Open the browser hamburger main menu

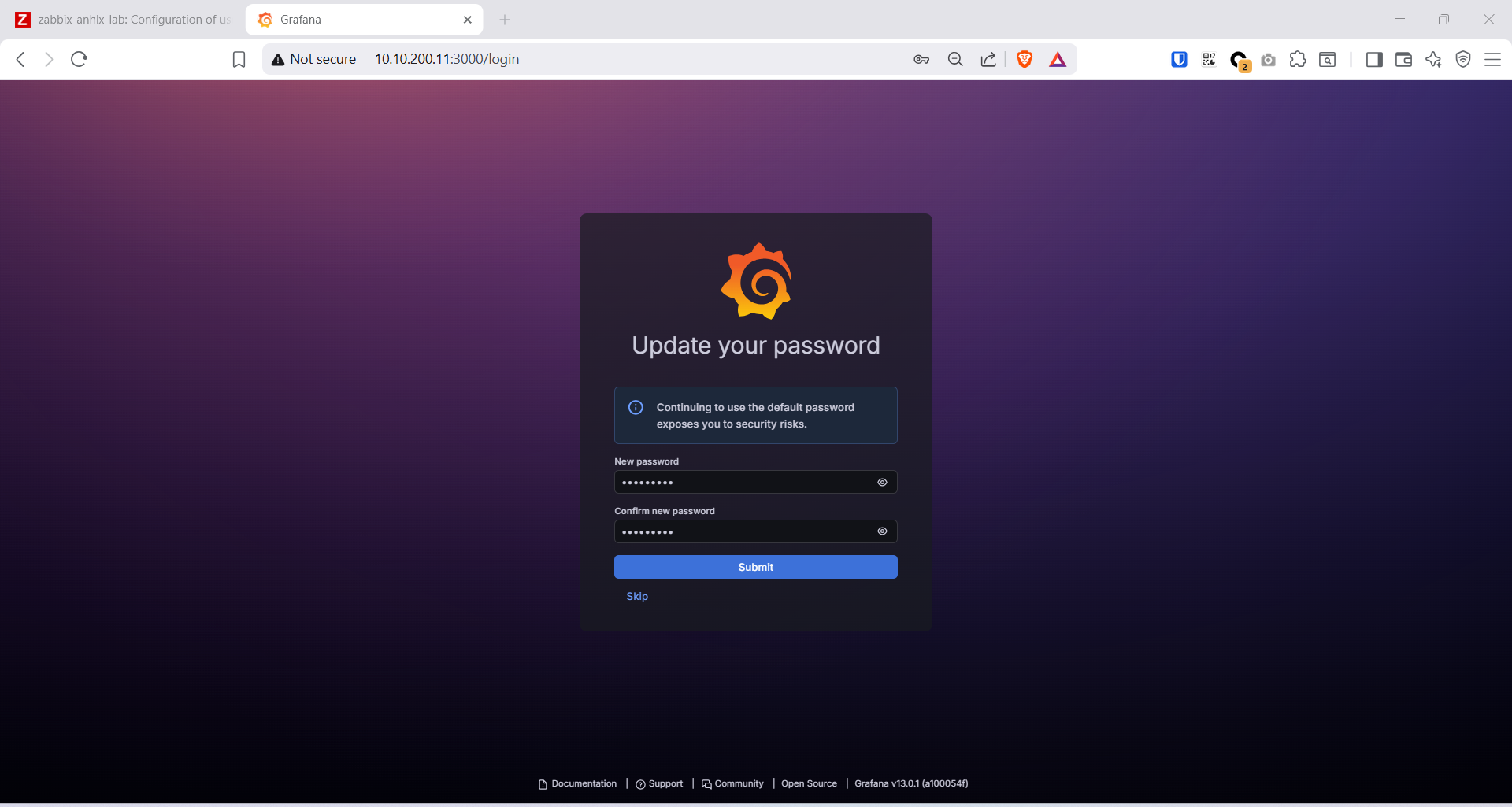coord(1492,60)
